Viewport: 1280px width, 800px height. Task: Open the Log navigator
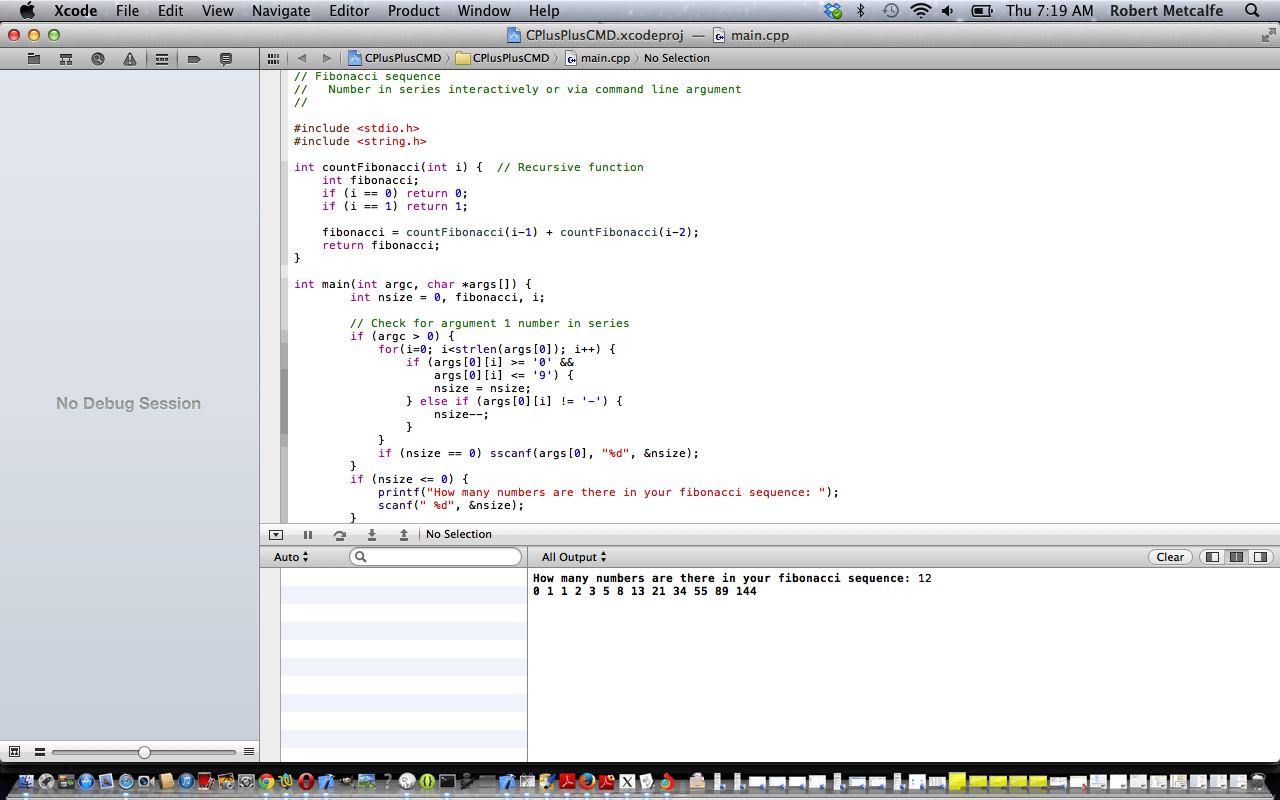tap(226, 58)
